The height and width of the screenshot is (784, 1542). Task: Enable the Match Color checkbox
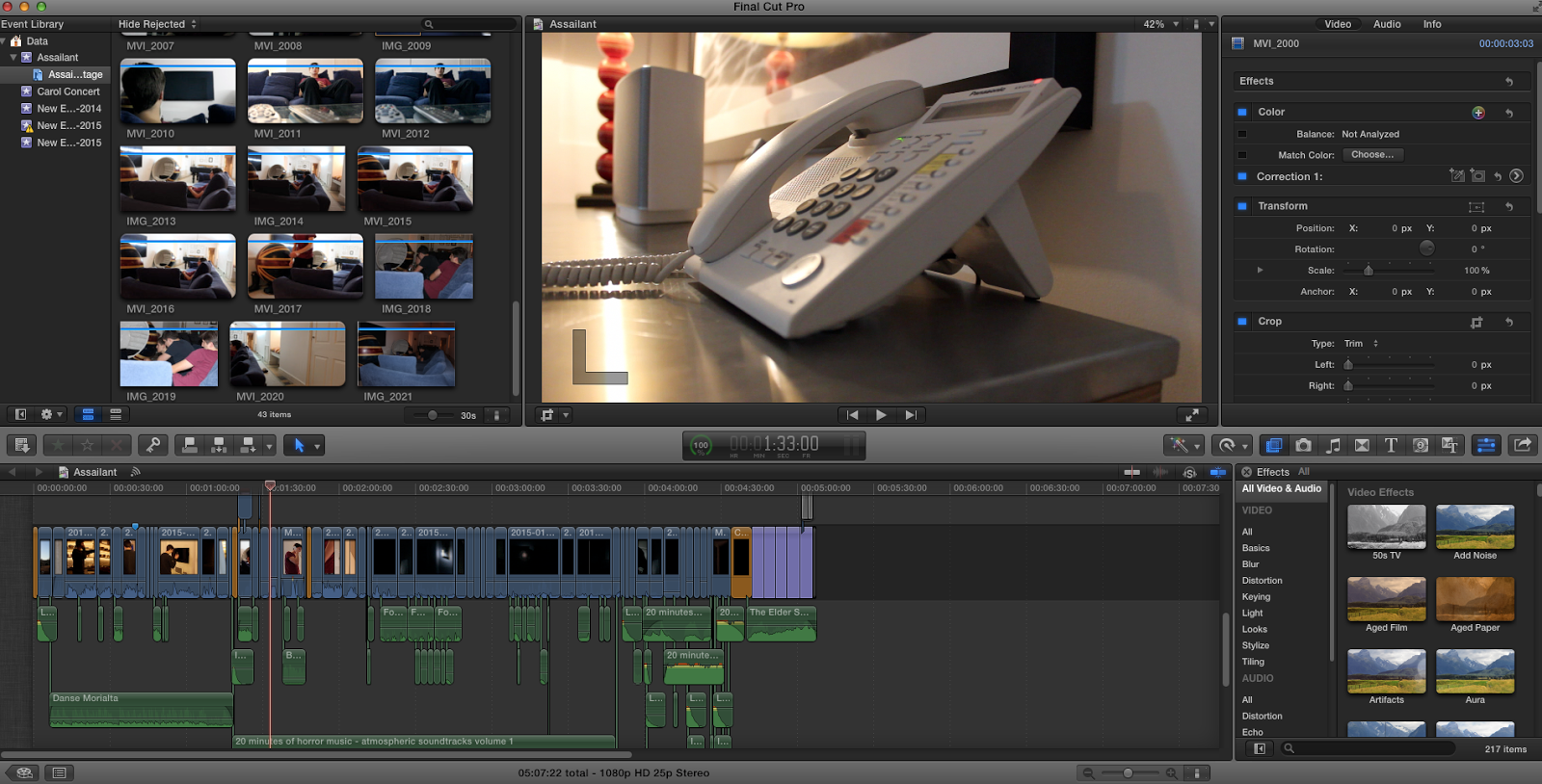tap(1242, 155)
